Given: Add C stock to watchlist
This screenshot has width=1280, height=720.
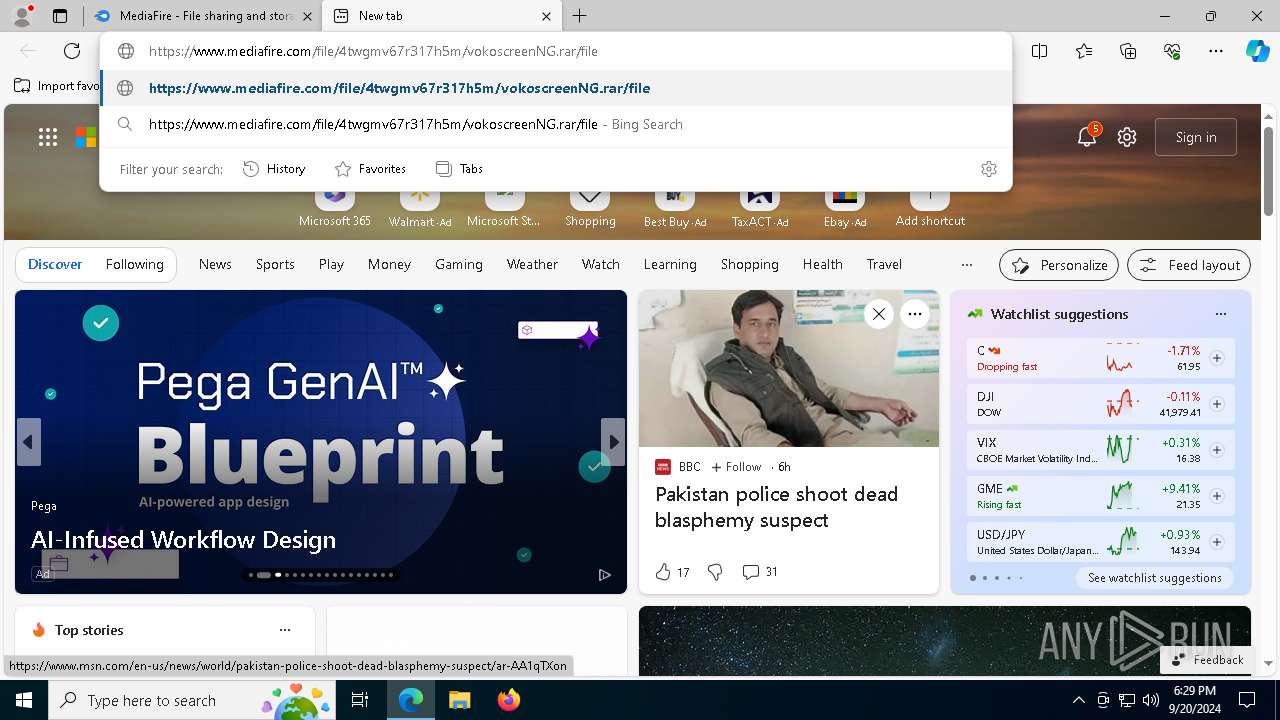Looking at the screenshot, I should tap(1217, 358).
